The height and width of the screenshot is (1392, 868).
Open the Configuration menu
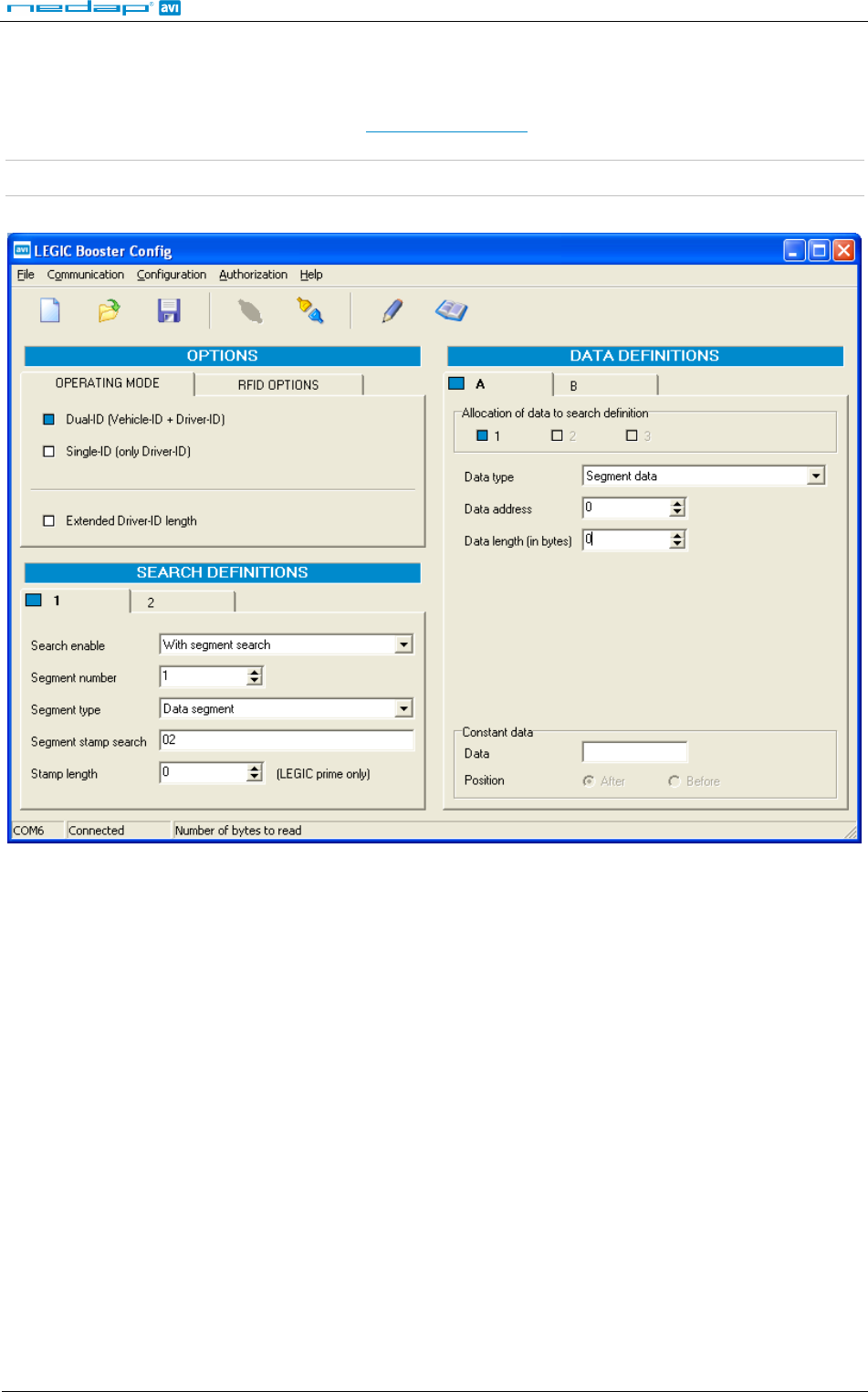click(172, 275)
